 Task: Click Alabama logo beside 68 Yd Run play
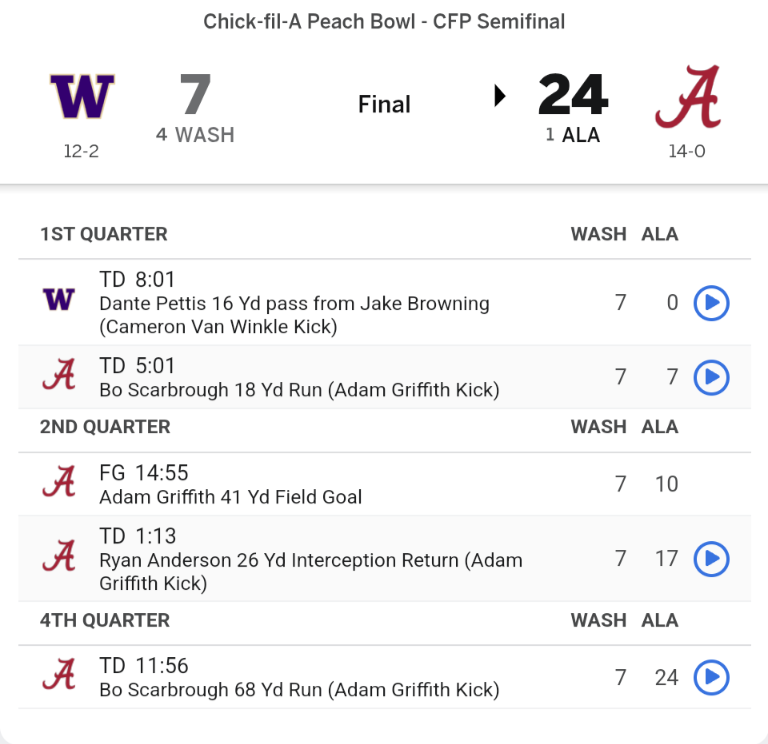(x=59, y=677)
